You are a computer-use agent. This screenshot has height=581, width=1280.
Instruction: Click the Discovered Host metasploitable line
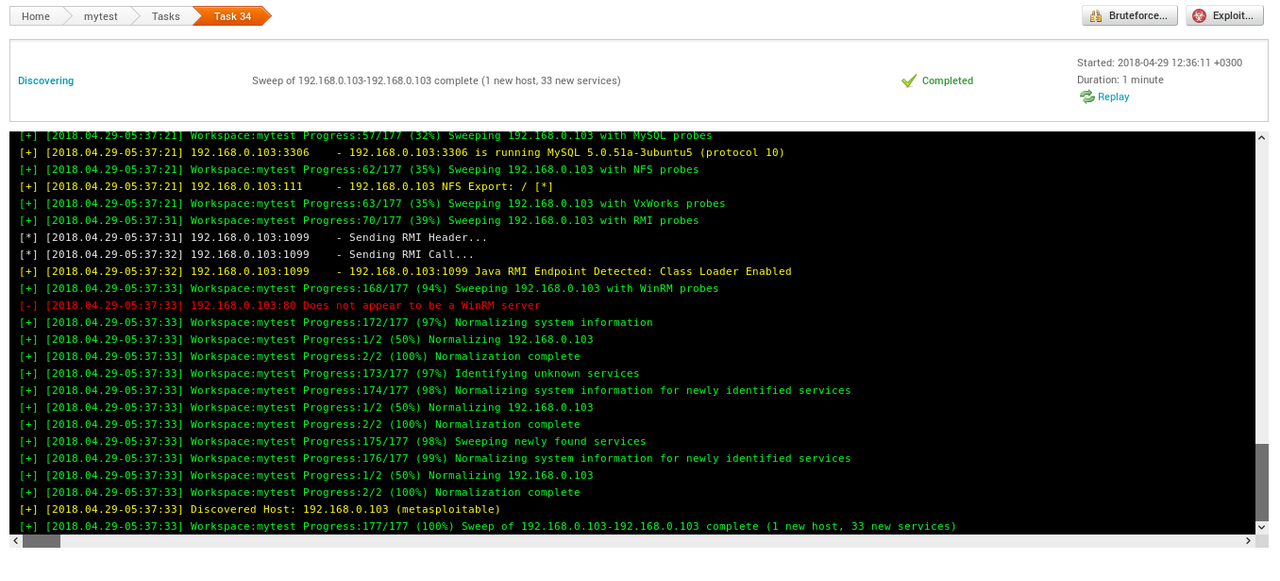(x=260, y=510)
